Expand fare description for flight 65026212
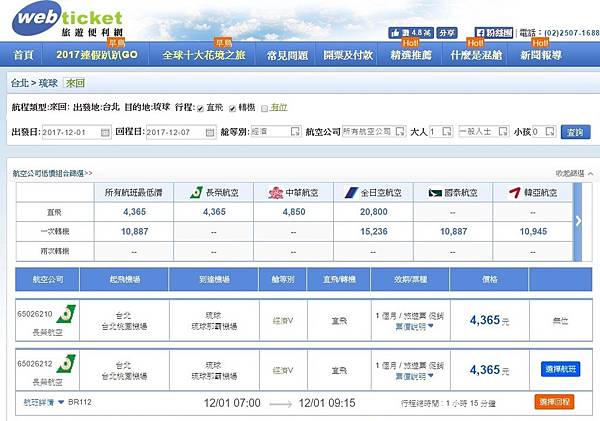 click(x=414, y=376)
